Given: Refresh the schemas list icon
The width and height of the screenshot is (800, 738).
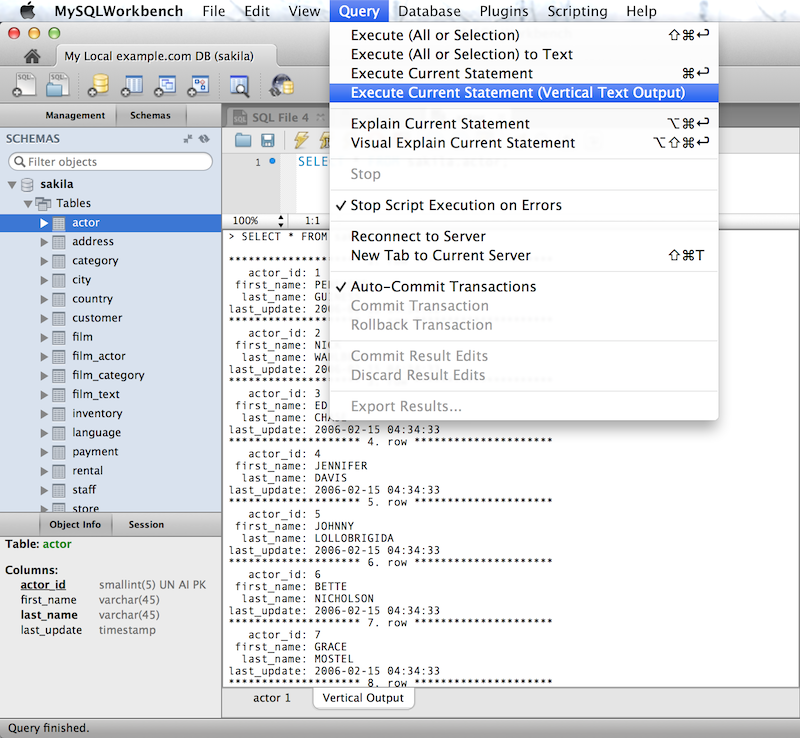Looking at the screenshot, I should [204, 139].
